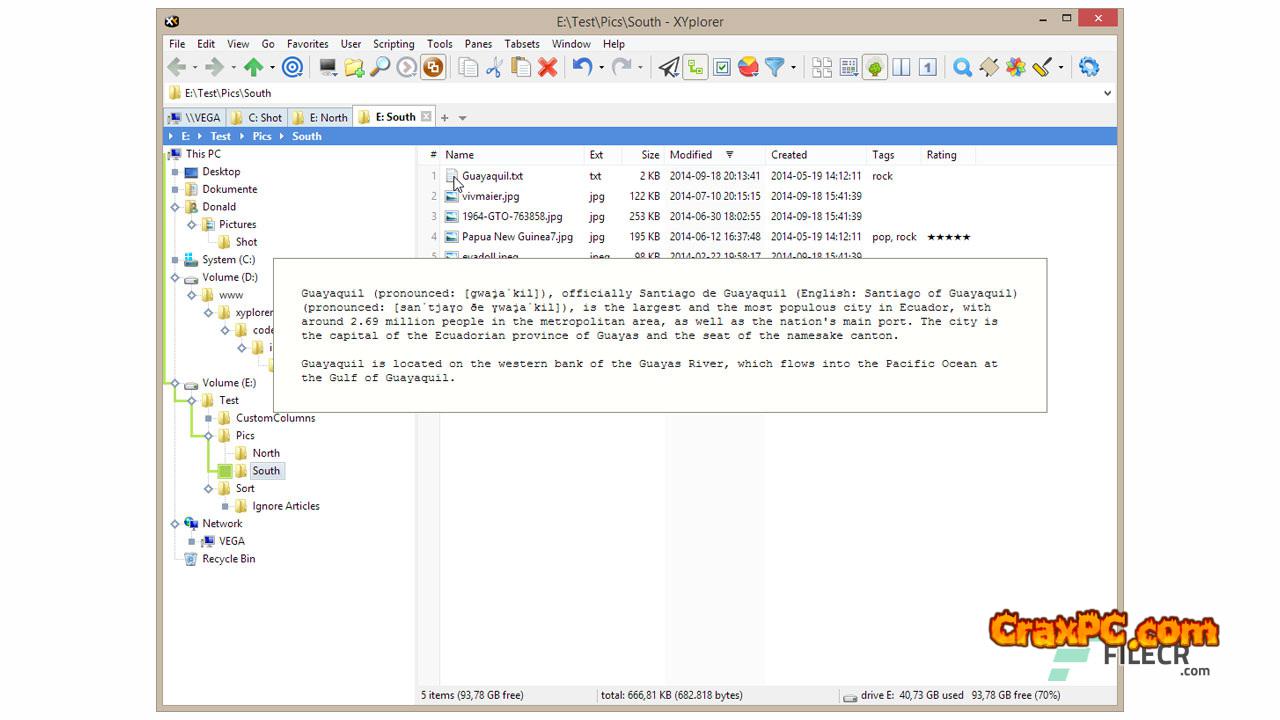Open Configuration with the gear icon
The height and width of the screenshot is (720, 1280).
coord(1089,67)
